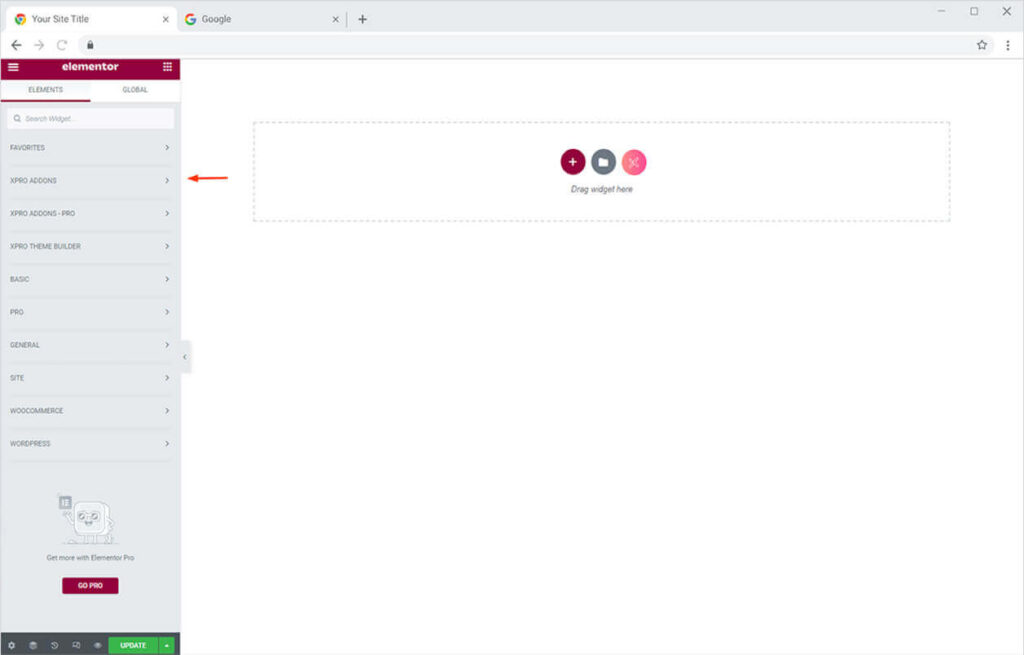This screenshot has width=1024, height=655.
Task: Click the green Update button
Action: tap(133, 645)
